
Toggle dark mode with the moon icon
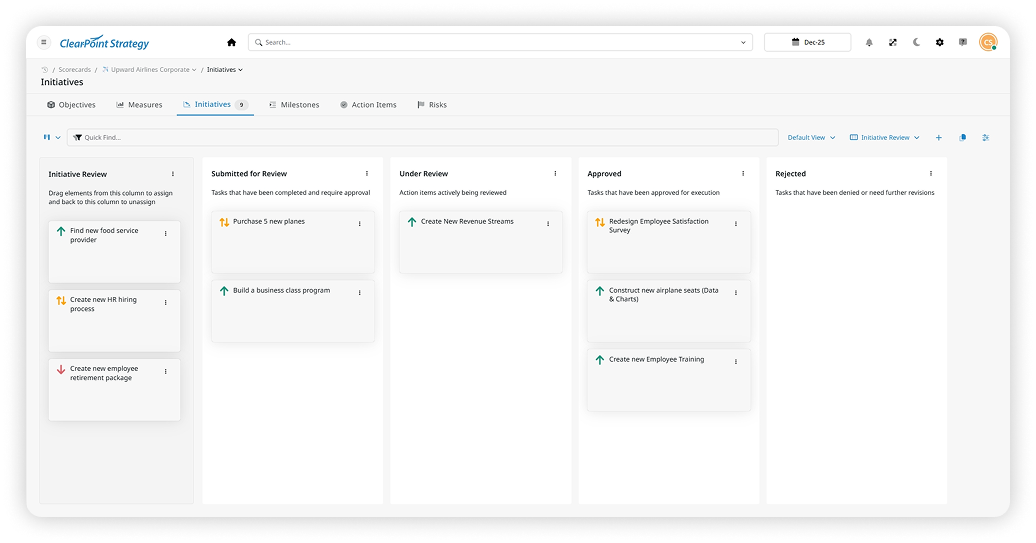916,42
